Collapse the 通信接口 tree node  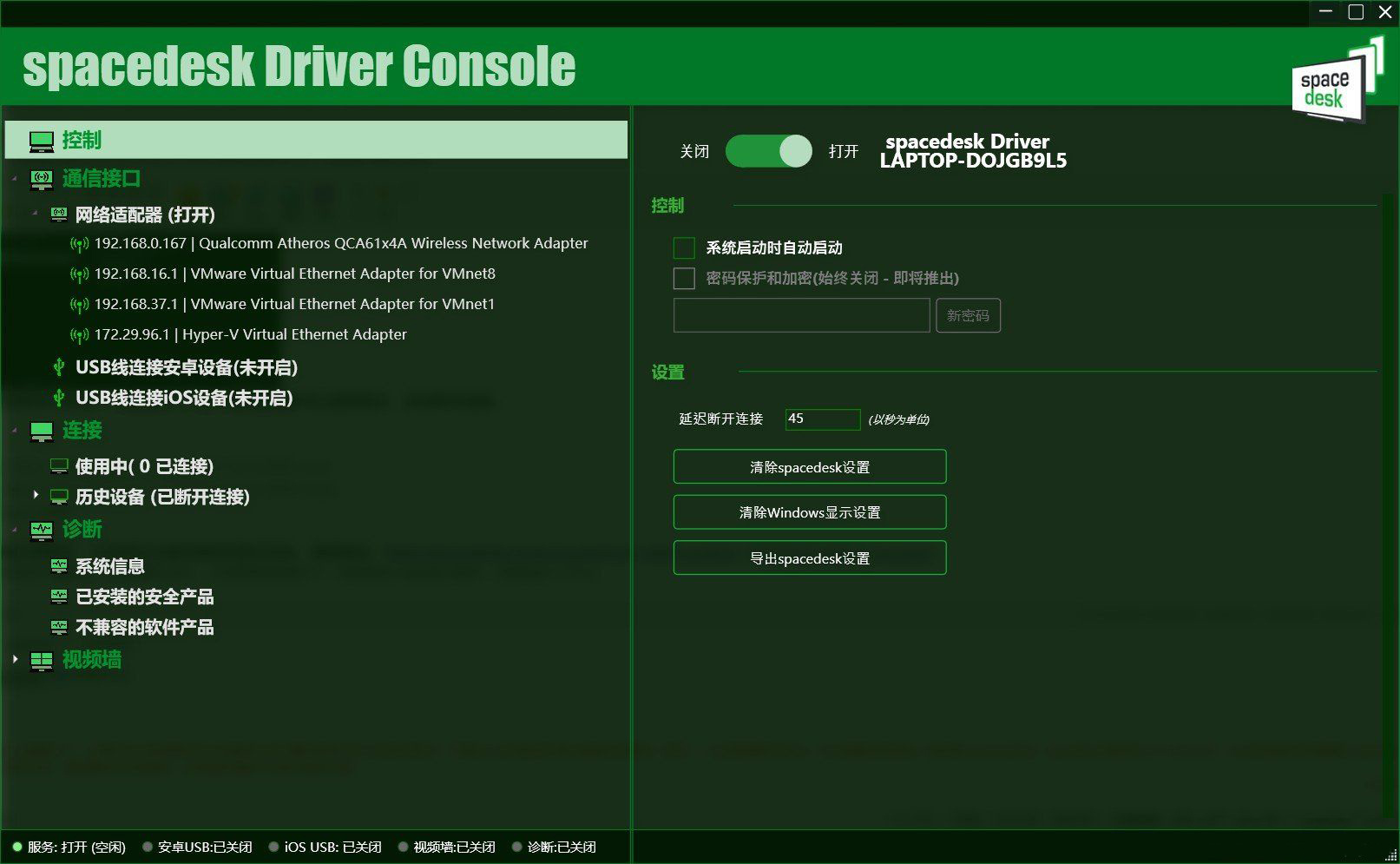[x=15, y=179]
